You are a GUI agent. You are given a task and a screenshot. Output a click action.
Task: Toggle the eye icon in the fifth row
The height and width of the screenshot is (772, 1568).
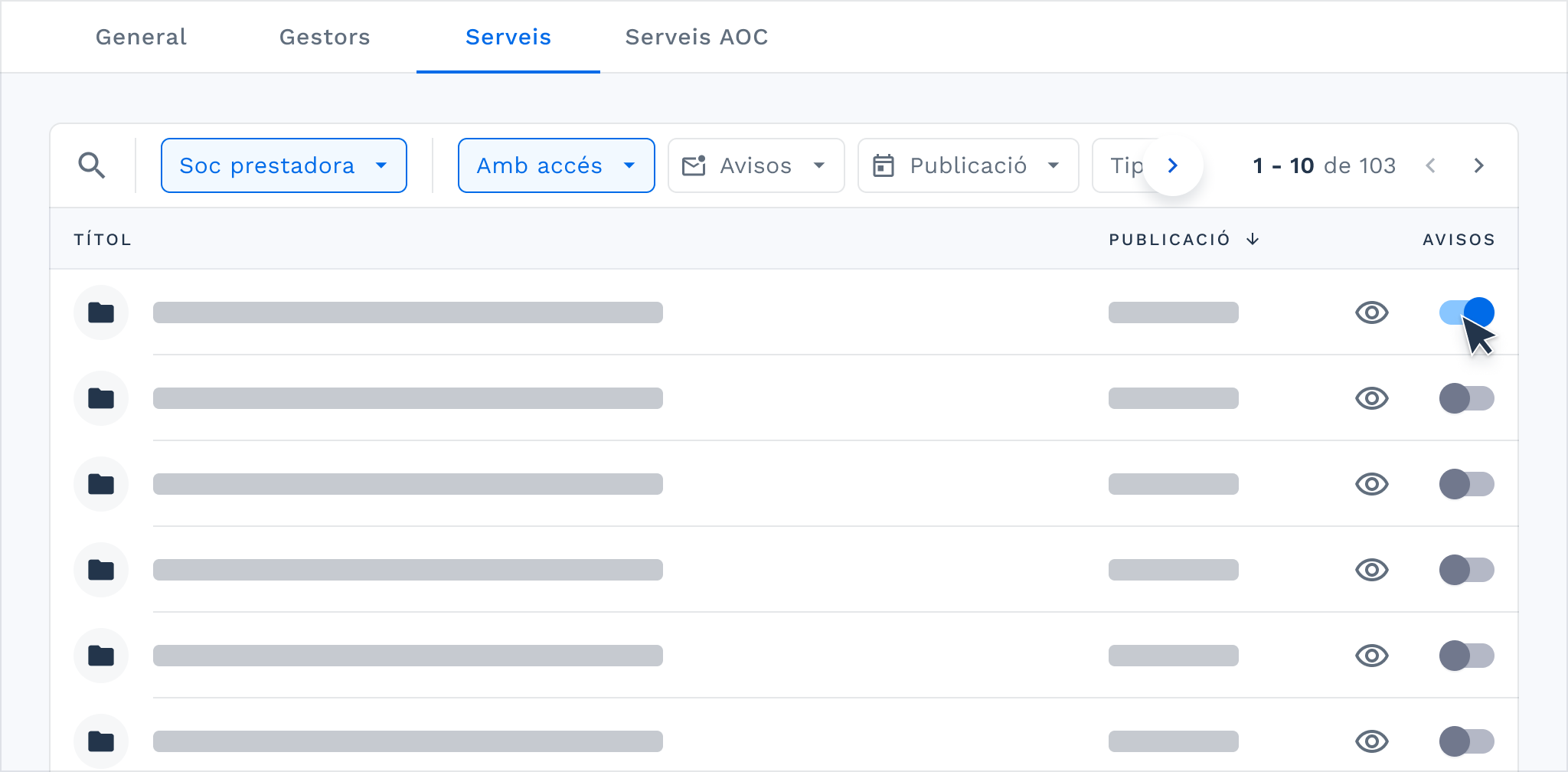pos(1372,656)
